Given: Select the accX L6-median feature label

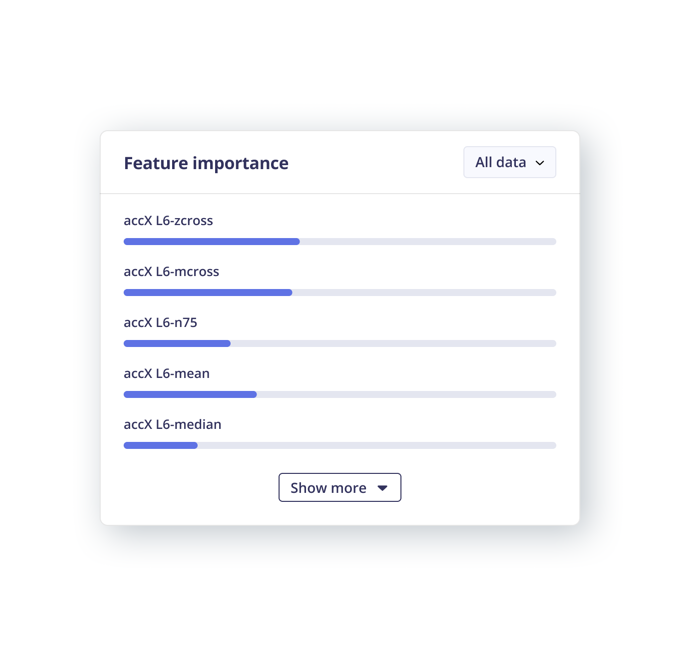Looking at the screenshot, I should (x=172, y=424).
